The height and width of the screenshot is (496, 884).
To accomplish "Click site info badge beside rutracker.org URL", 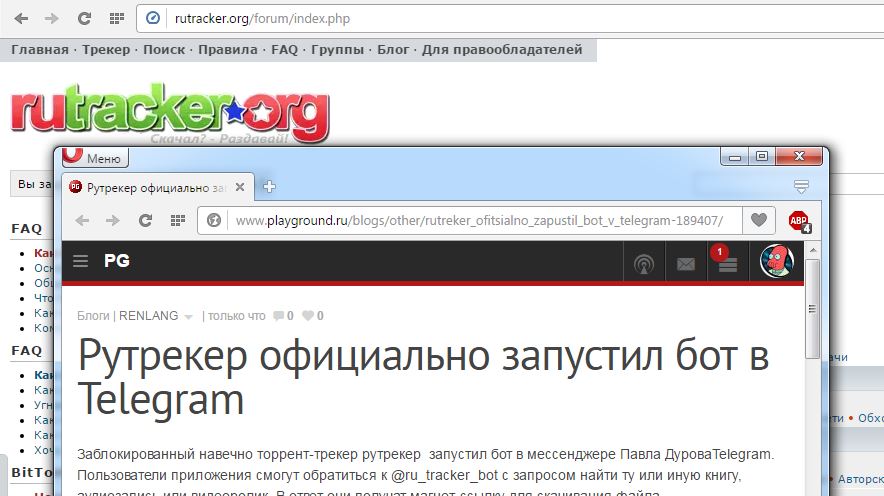I will tap(153, 18).
